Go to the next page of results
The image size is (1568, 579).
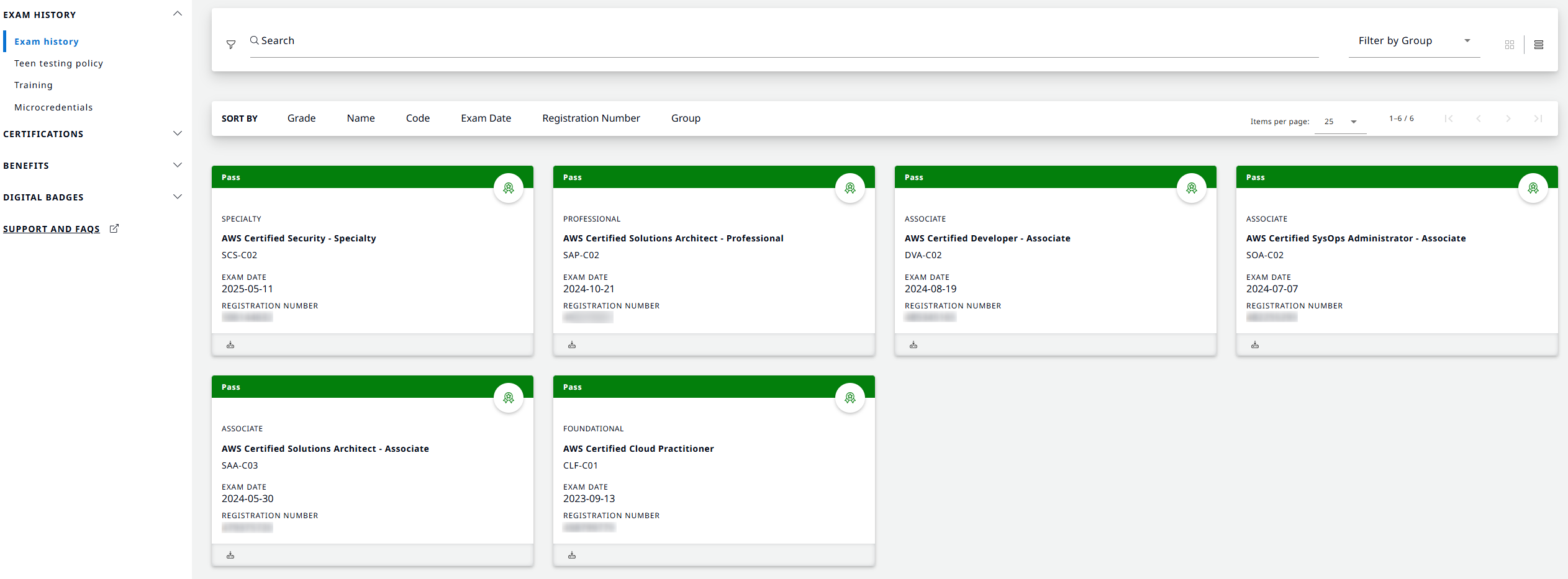[1508, 119]
